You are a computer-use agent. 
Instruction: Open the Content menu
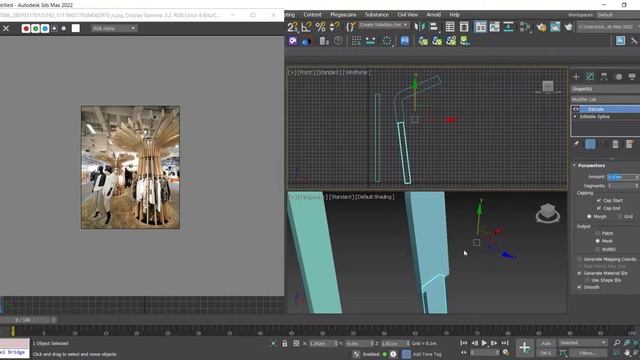click(312, 15)
